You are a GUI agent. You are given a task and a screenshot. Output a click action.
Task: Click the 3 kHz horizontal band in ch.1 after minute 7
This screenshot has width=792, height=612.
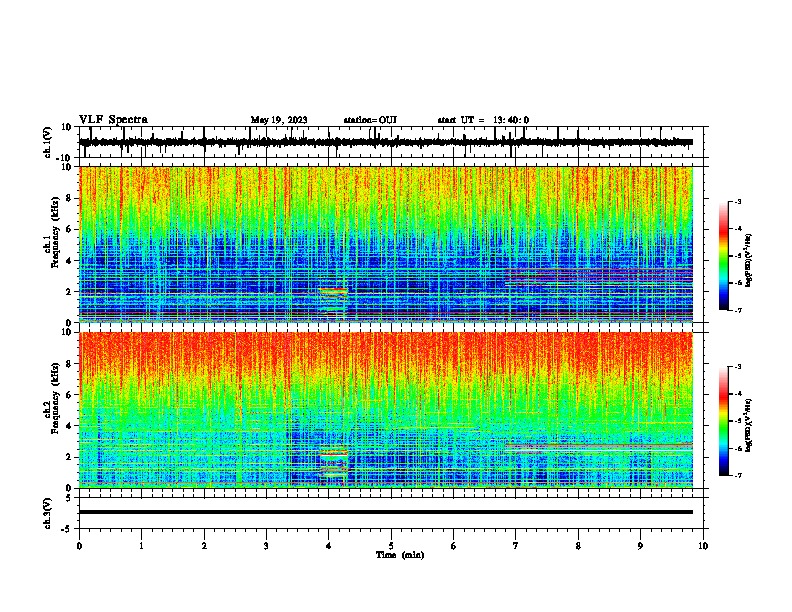[x=599, y=276]
